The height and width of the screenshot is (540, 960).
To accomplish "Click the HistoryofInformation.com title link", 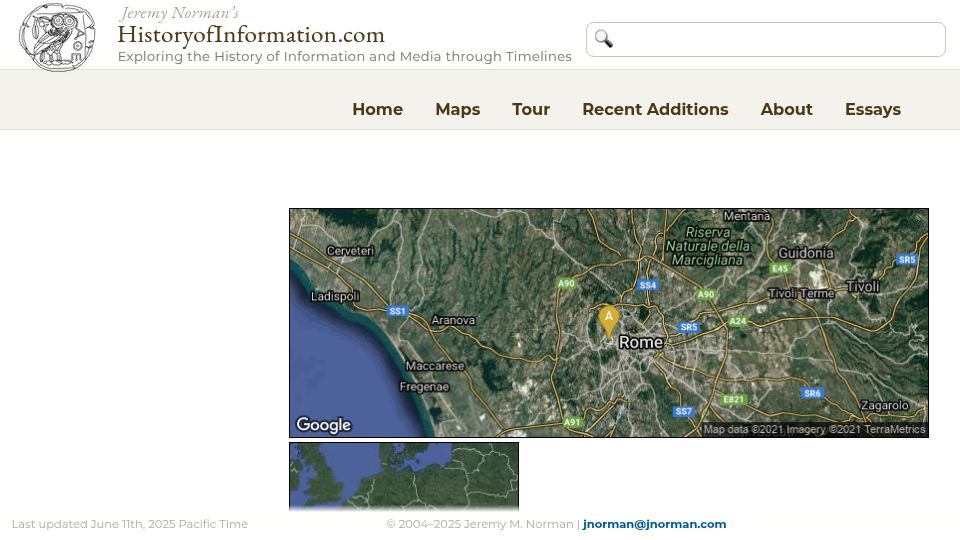I will (251, 34).
